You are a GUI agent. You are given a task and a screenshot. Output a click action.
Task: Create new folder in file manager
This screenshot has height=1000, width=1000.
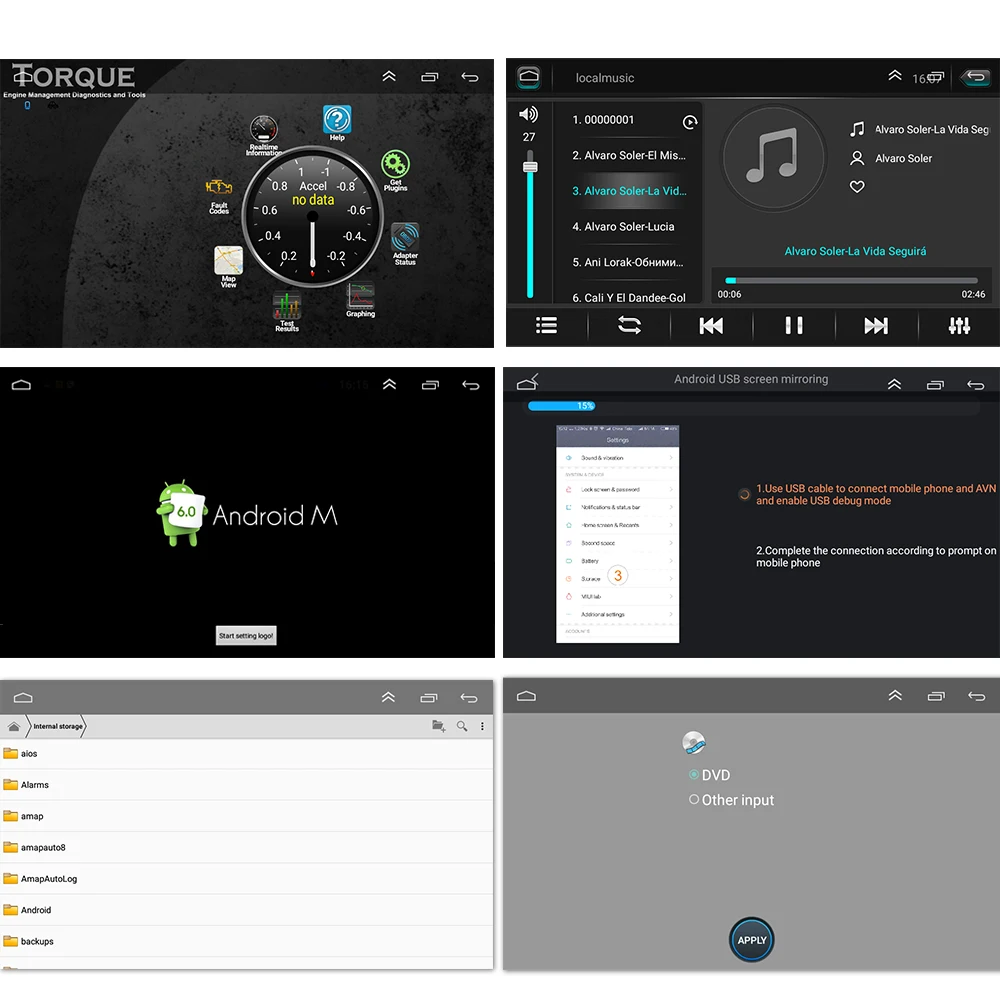click(x=439, y=726)
